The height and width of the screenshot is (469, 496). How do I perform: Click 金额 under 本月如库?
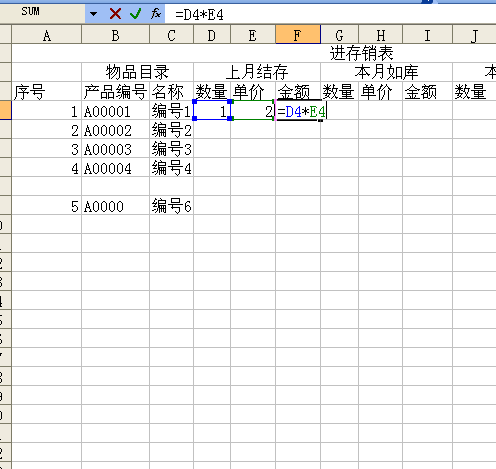(x=427, y=91)
